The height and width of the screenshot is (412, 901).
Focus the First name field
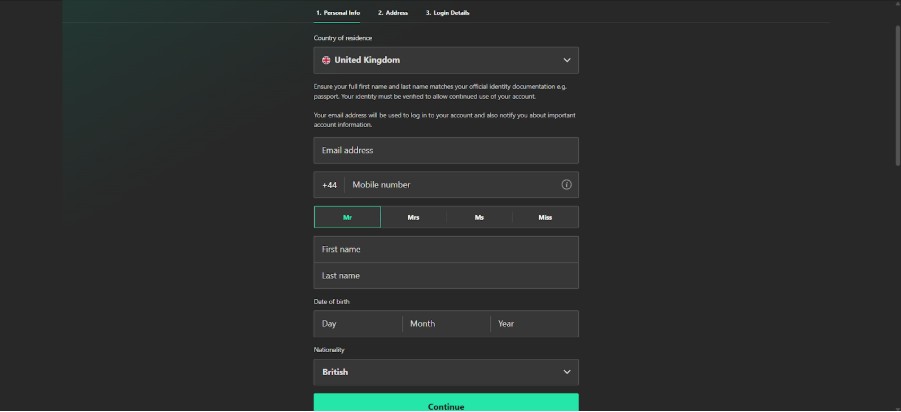[x=446, y=249]
